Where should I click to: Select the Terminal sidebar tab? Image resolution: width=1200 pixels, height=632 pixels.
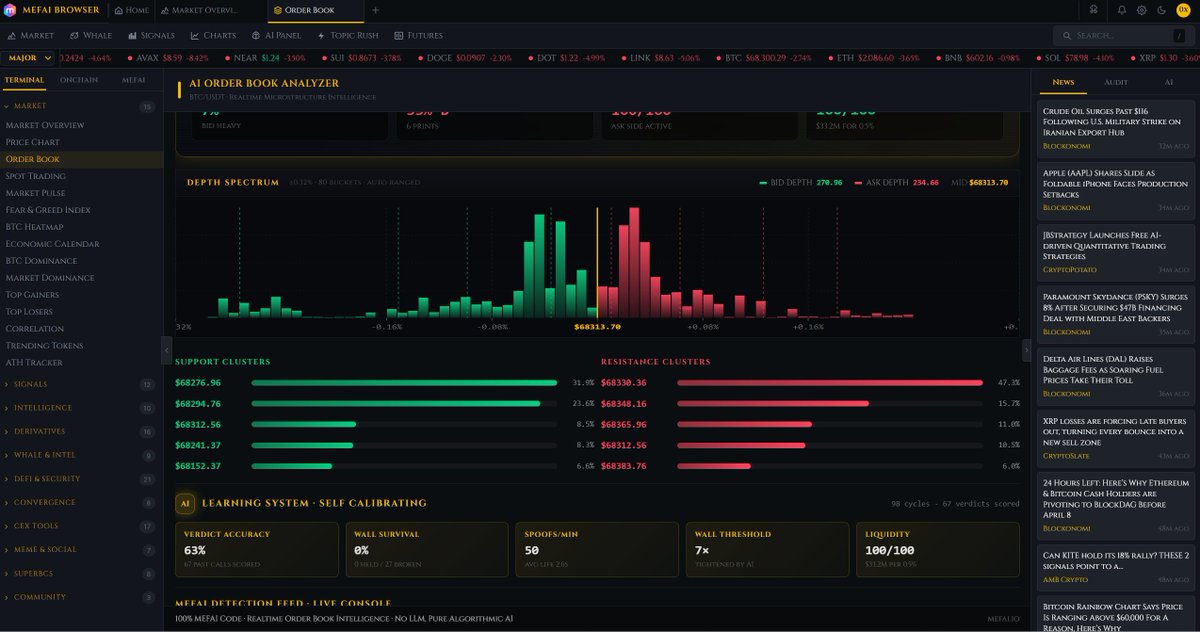coord(24,80)
